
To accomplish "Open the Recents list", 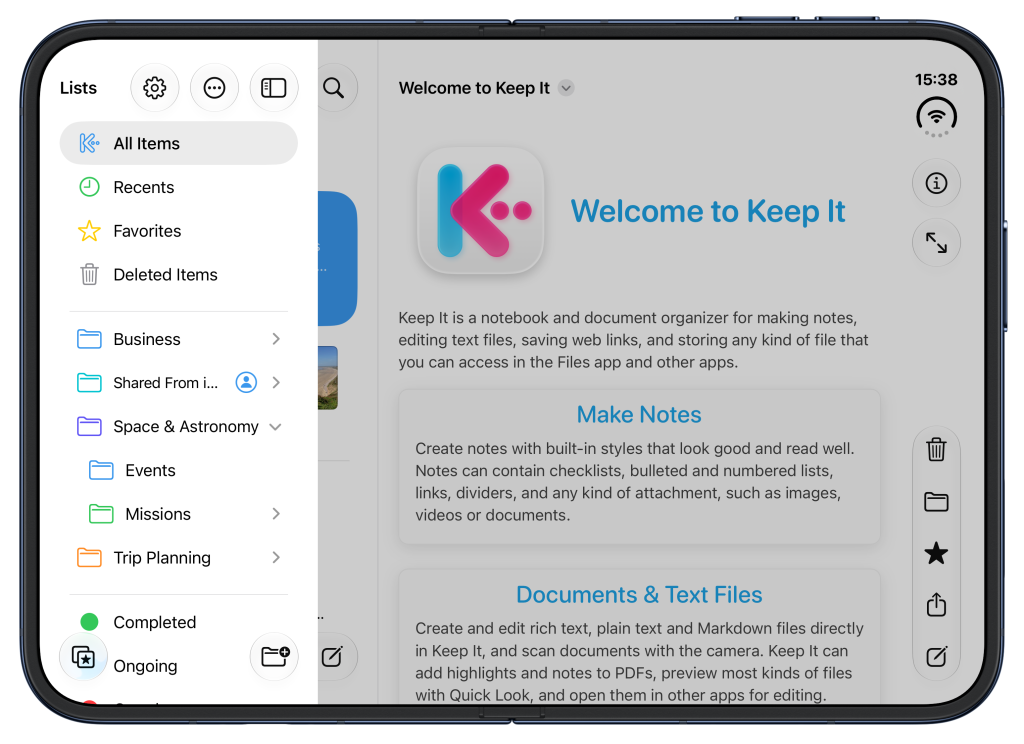I will coord(178,187).
